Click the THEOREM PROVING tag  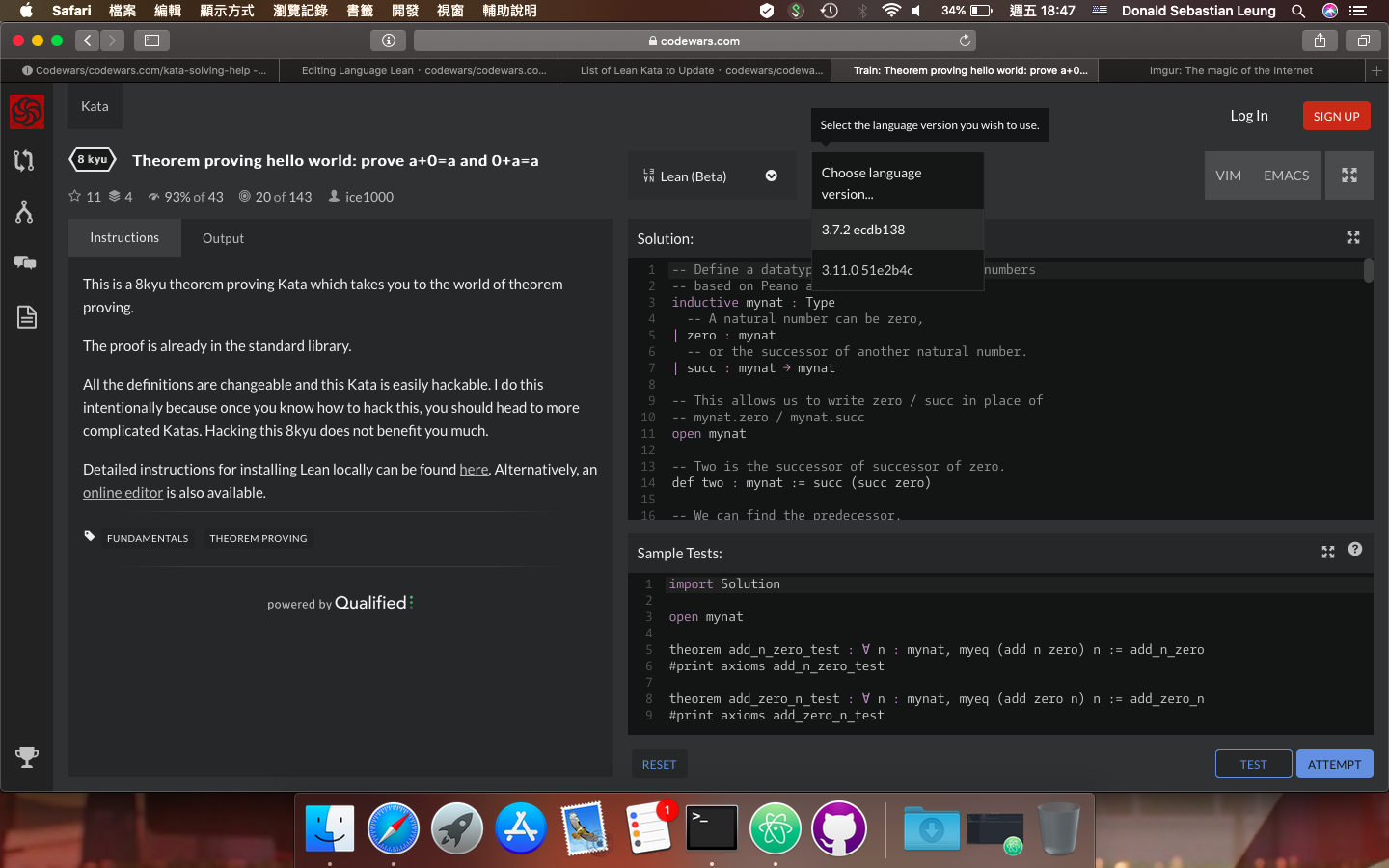(x=259, y=538)
